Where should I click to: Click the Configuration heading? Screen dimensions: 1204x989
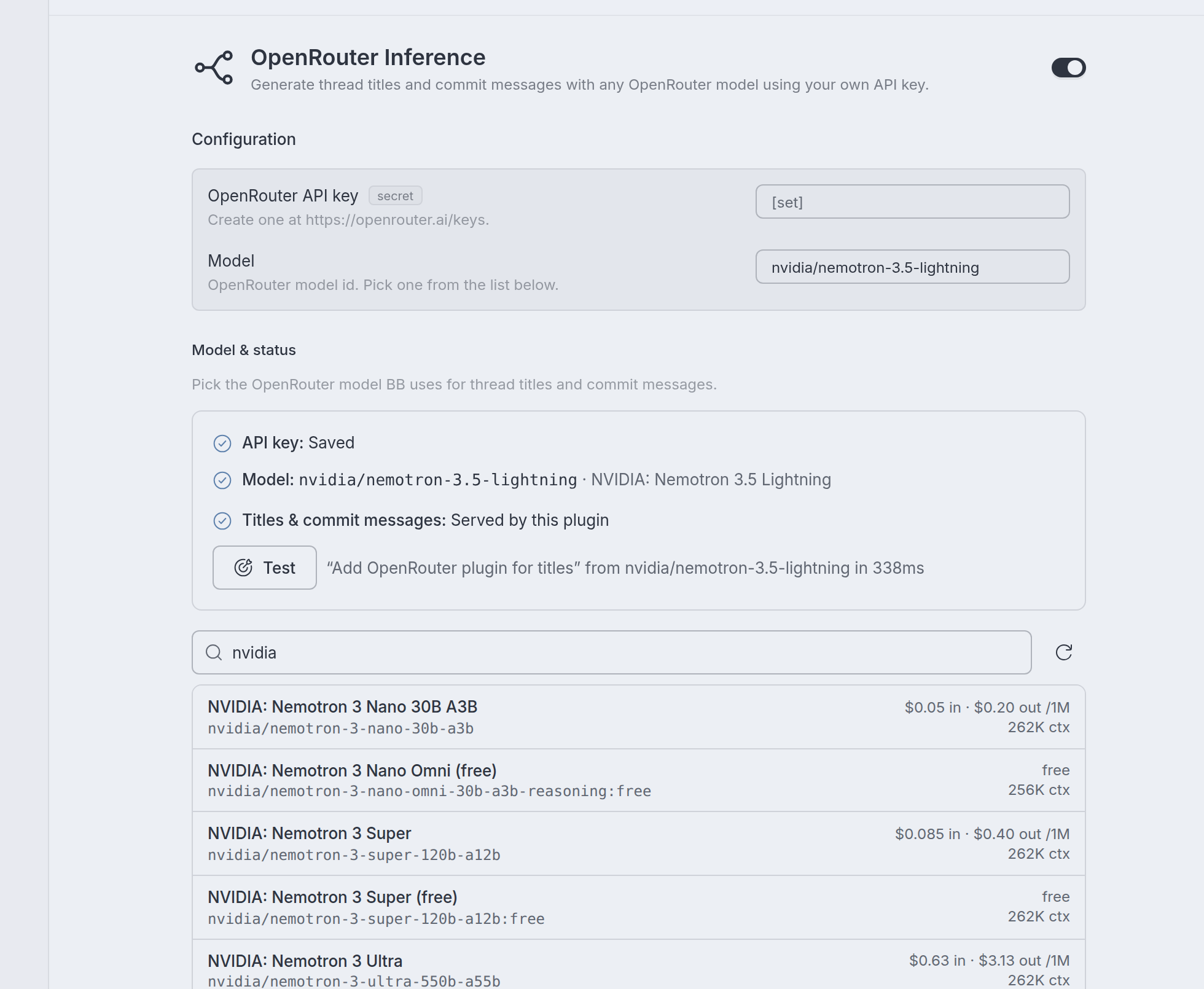[x=244, y=139]
